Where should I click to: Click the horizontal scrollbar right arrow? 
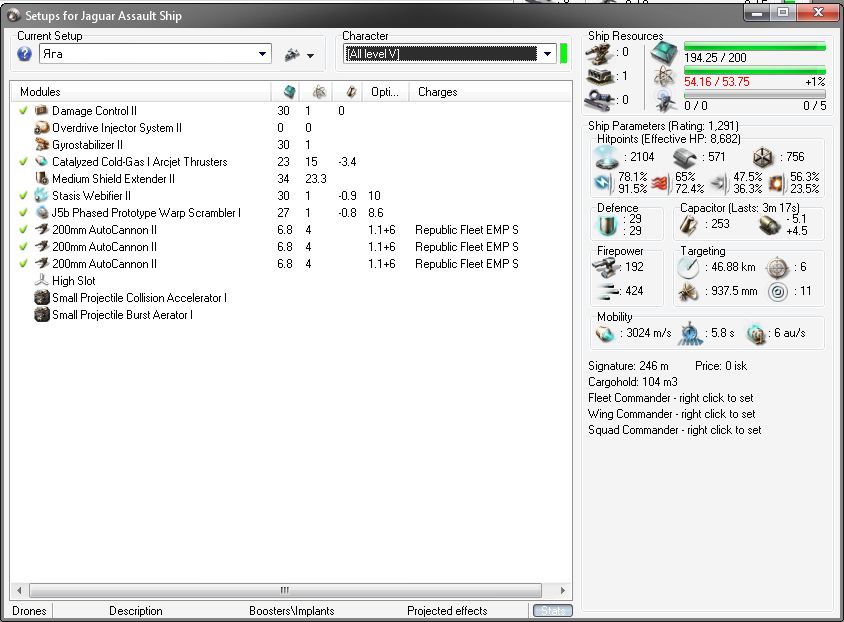[563, 590]
